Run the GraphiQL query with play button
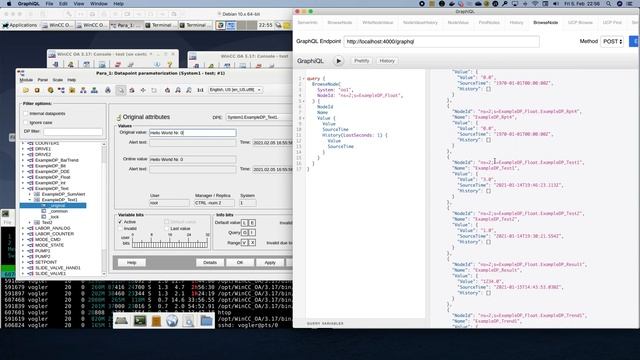Image resolution: width=640 pixels, height=360 pixels. tap(338, 61)
